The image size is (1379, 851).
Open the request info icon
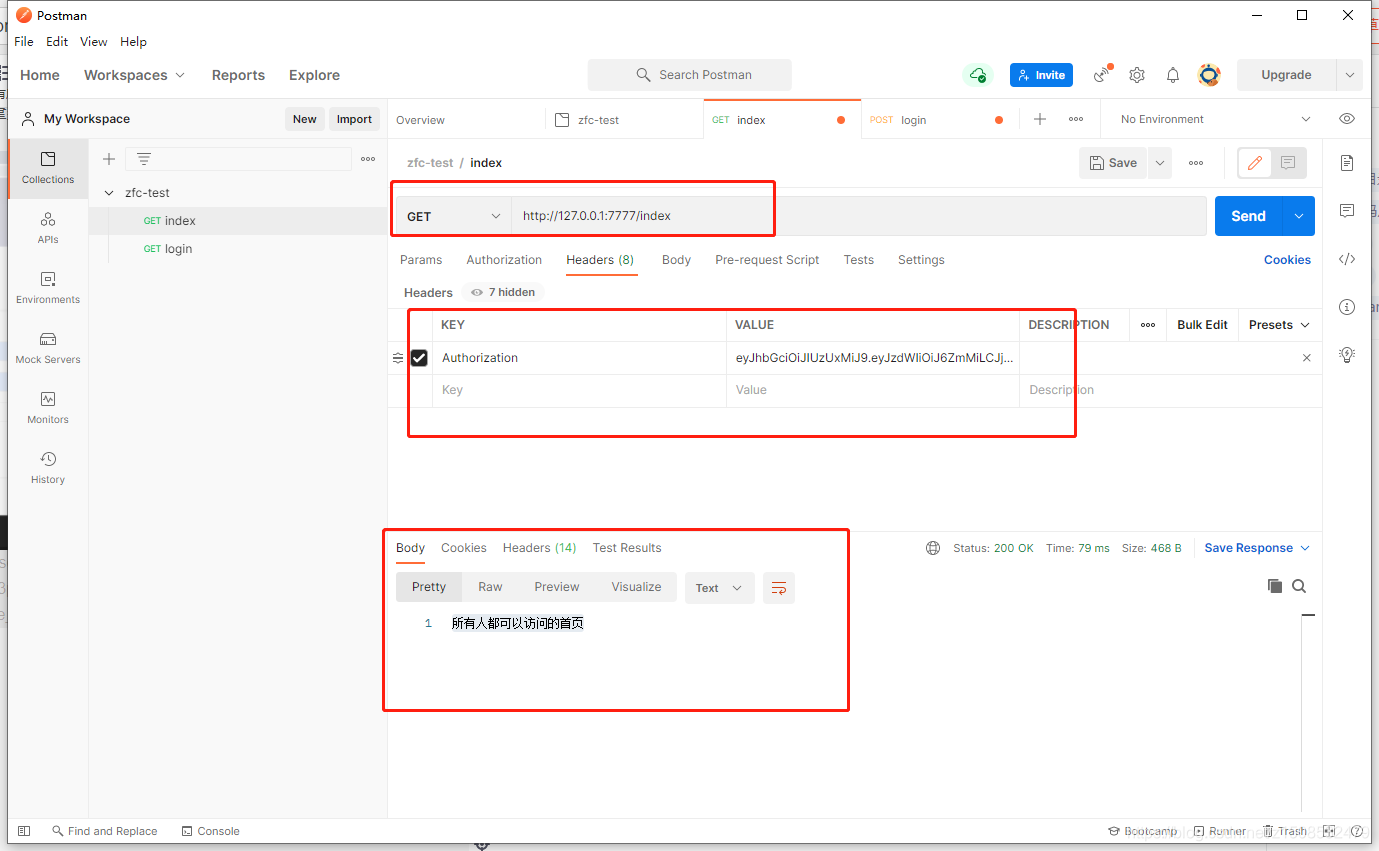(x=1347, y=307)
